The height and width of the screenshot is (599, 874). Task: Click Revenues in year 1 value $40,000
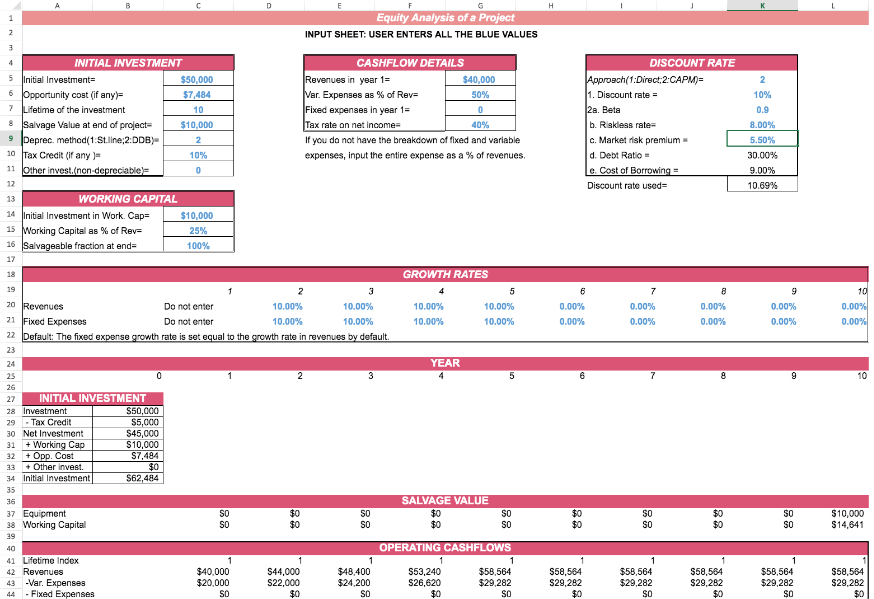click(x=479, y=79)
